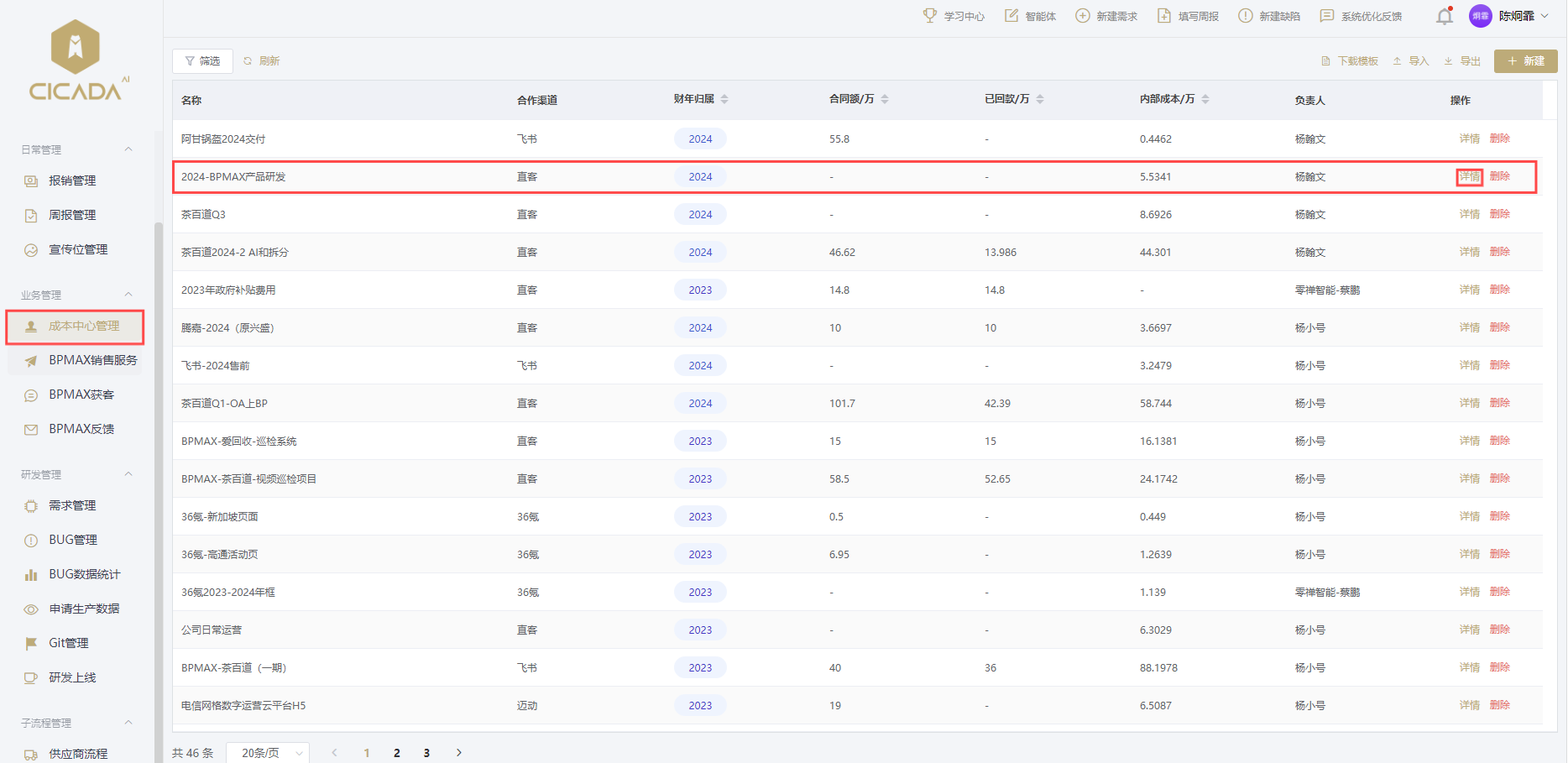Click the 导入 button
The image size is (1568, 763).
click(x=1411, y=61)
